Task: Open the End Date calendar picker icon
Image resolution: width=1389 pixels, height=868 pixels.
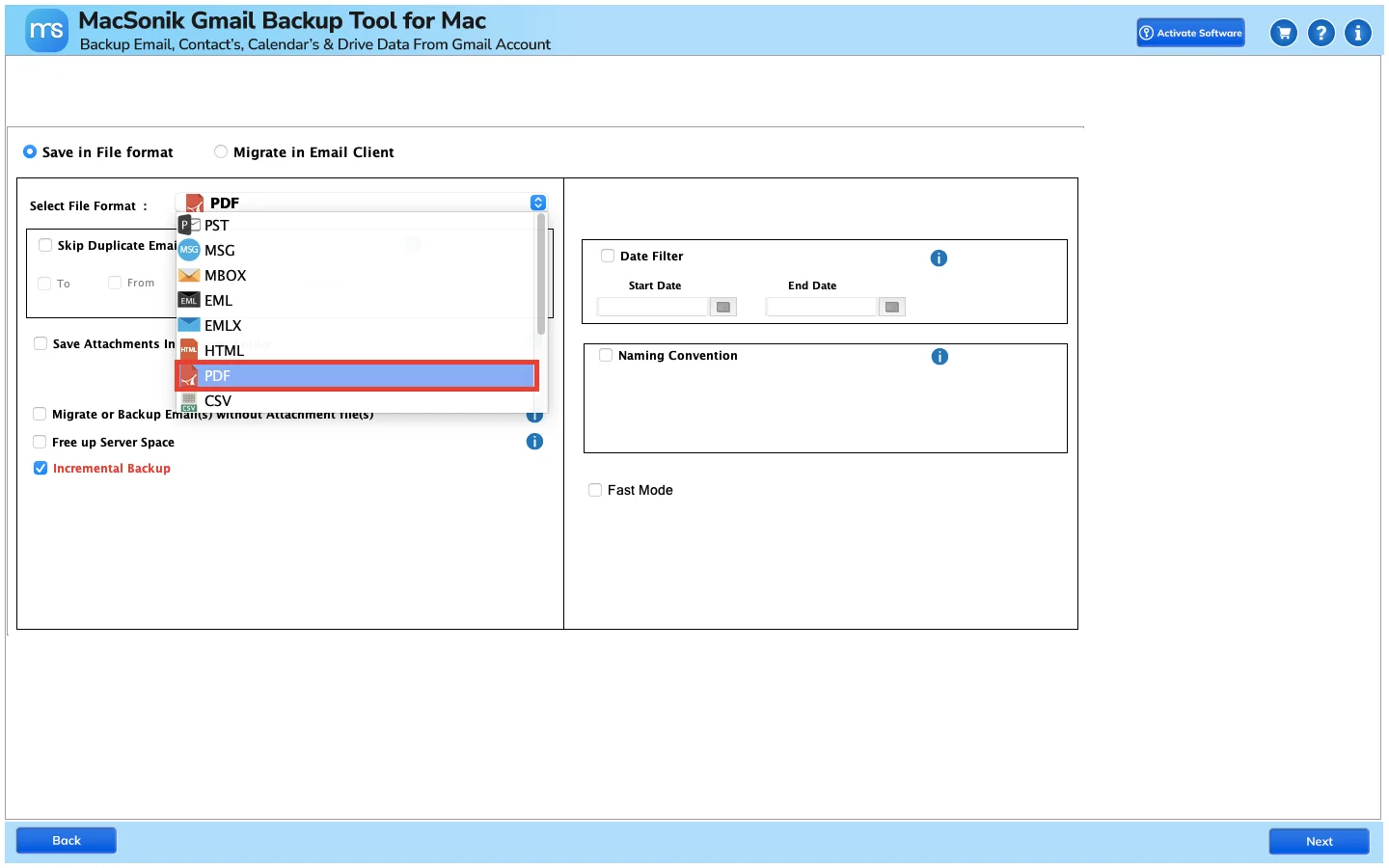Action: pyautogui.click(x=892, y=307)
